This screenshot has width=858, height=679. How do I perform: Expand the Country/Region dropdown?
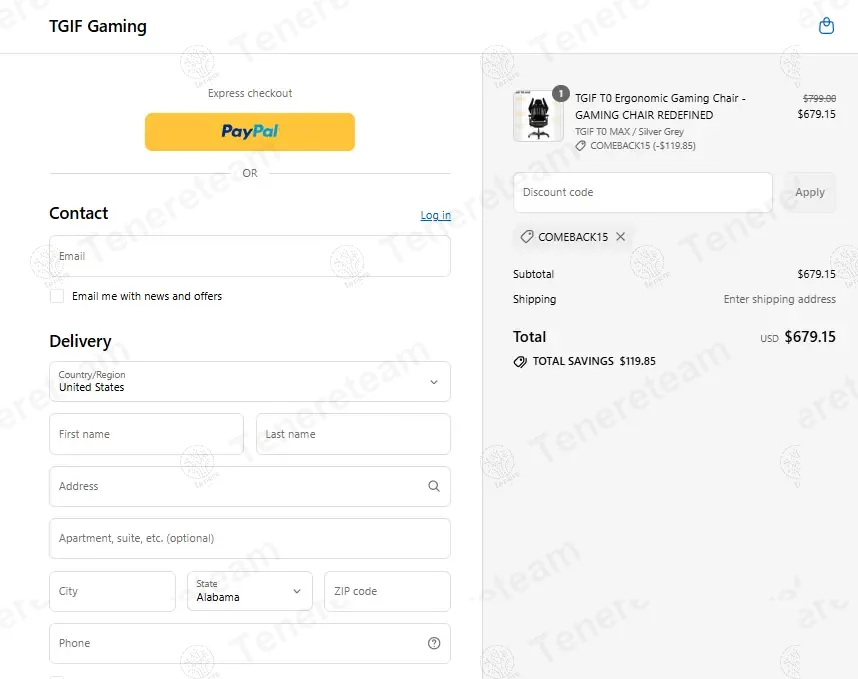click(250, 381)
